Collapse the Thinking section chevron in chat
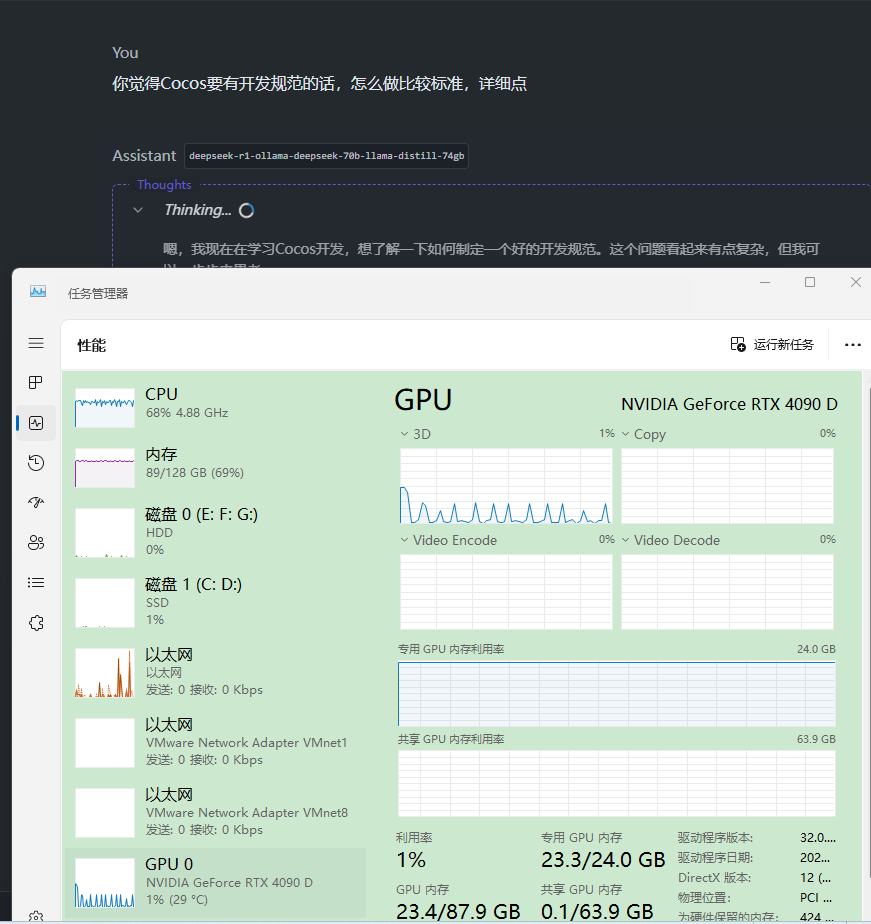This screenshot has height=924, width=871. point(138,210)
